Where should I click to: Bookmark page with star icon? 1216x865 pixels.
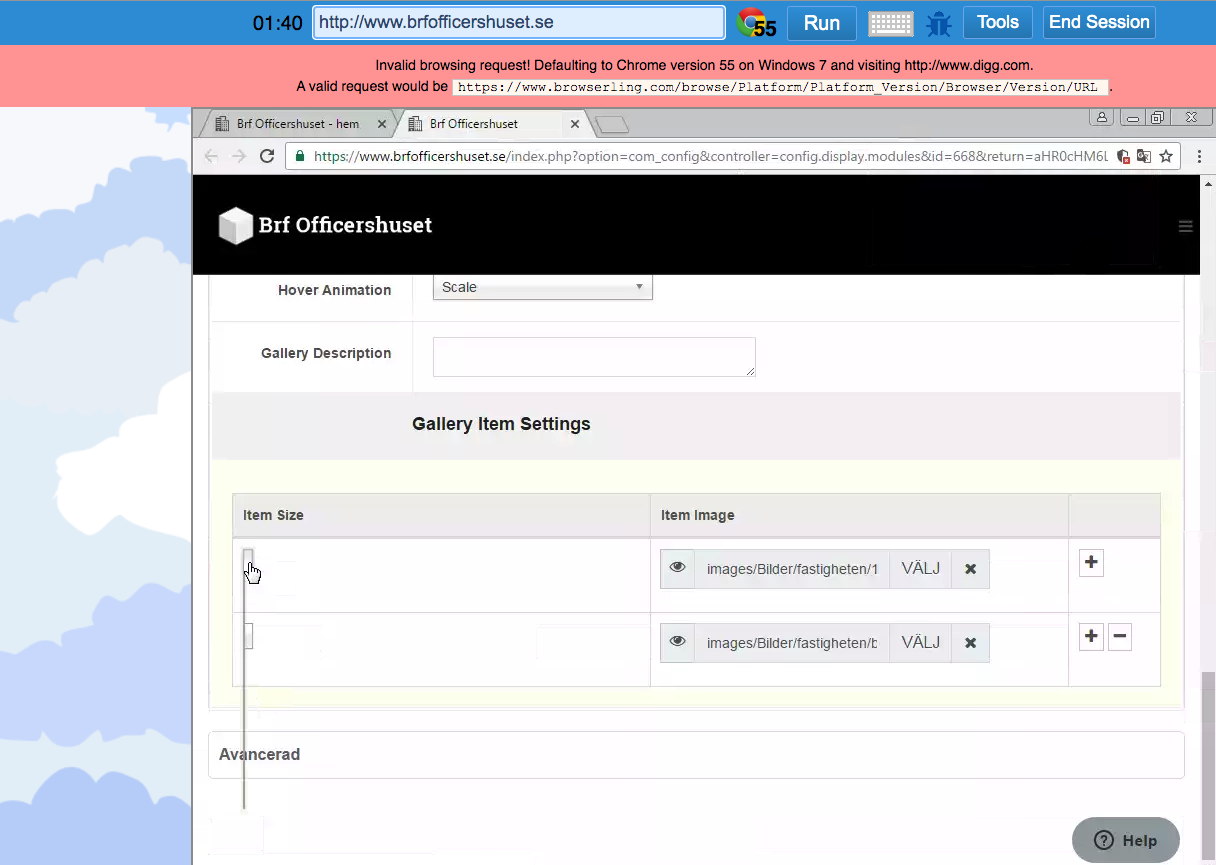tap(1166, 156)
